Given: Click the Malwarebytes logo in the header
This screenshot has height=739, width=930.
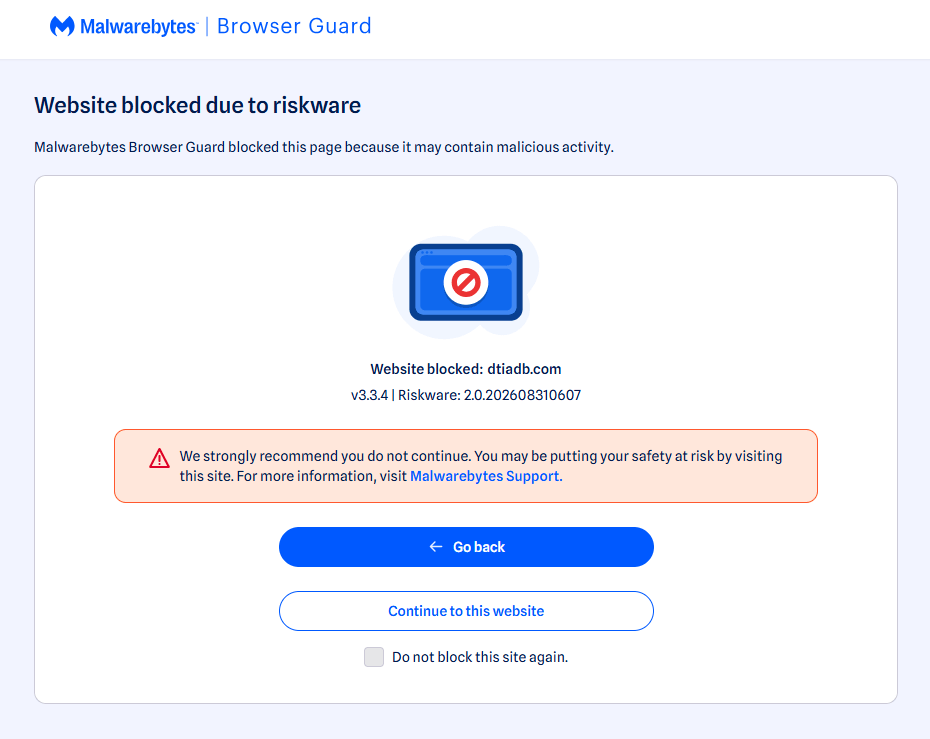Looking at the screenshot, I should [123, 26].
